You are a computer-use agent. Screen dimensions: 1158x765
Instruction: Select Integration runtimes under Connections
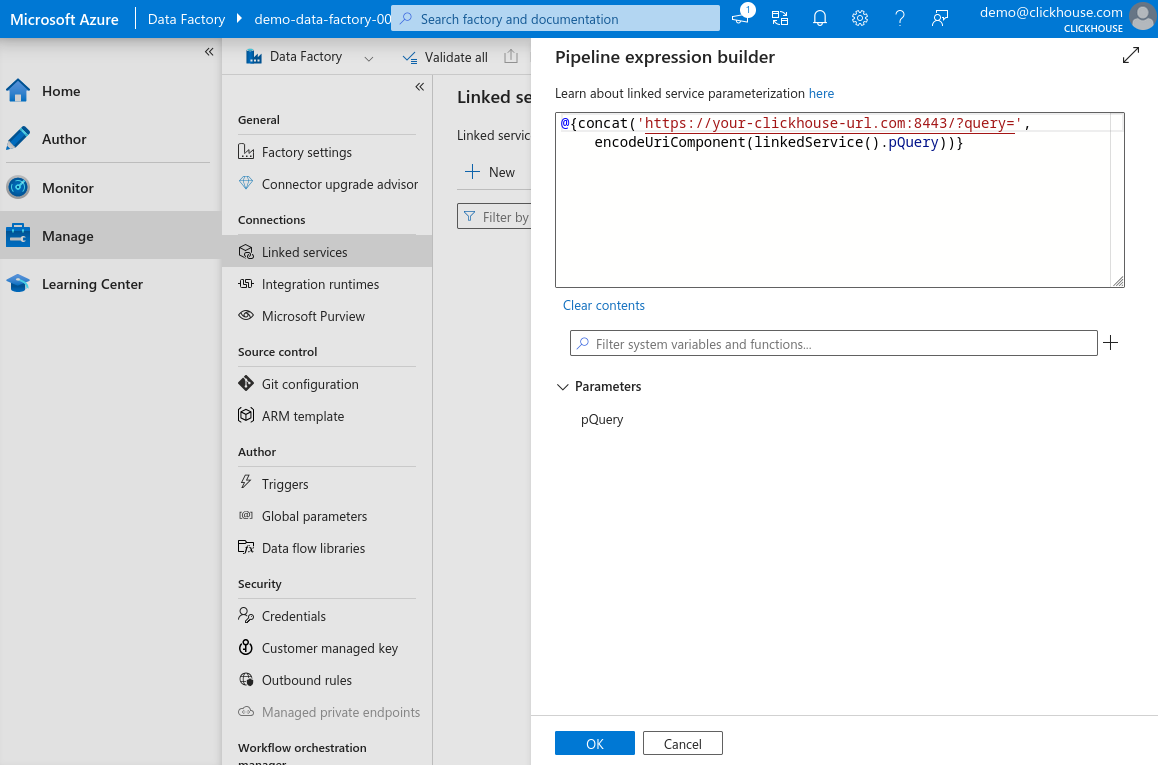pyautogui.click(x=320, y=284)
